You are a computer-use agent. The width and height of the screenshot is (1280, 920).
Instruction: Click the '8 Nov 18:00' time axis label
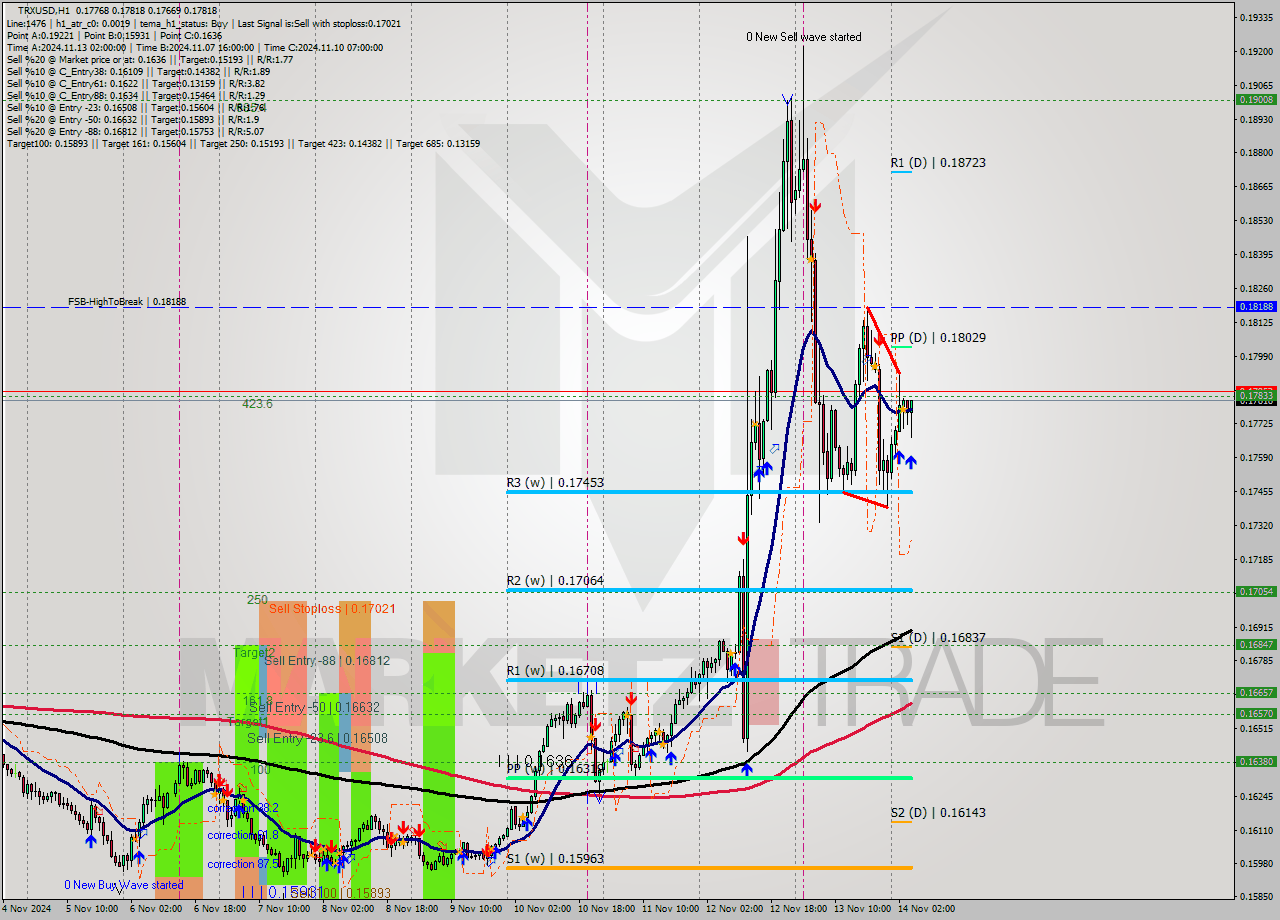(412, 910)
